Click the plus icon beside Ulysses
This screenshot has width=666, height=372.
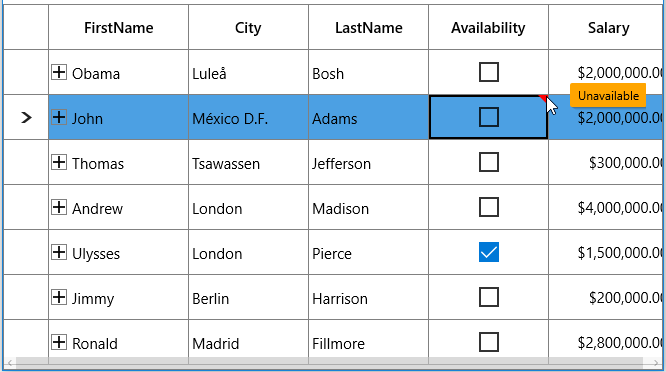coord(59,252)
